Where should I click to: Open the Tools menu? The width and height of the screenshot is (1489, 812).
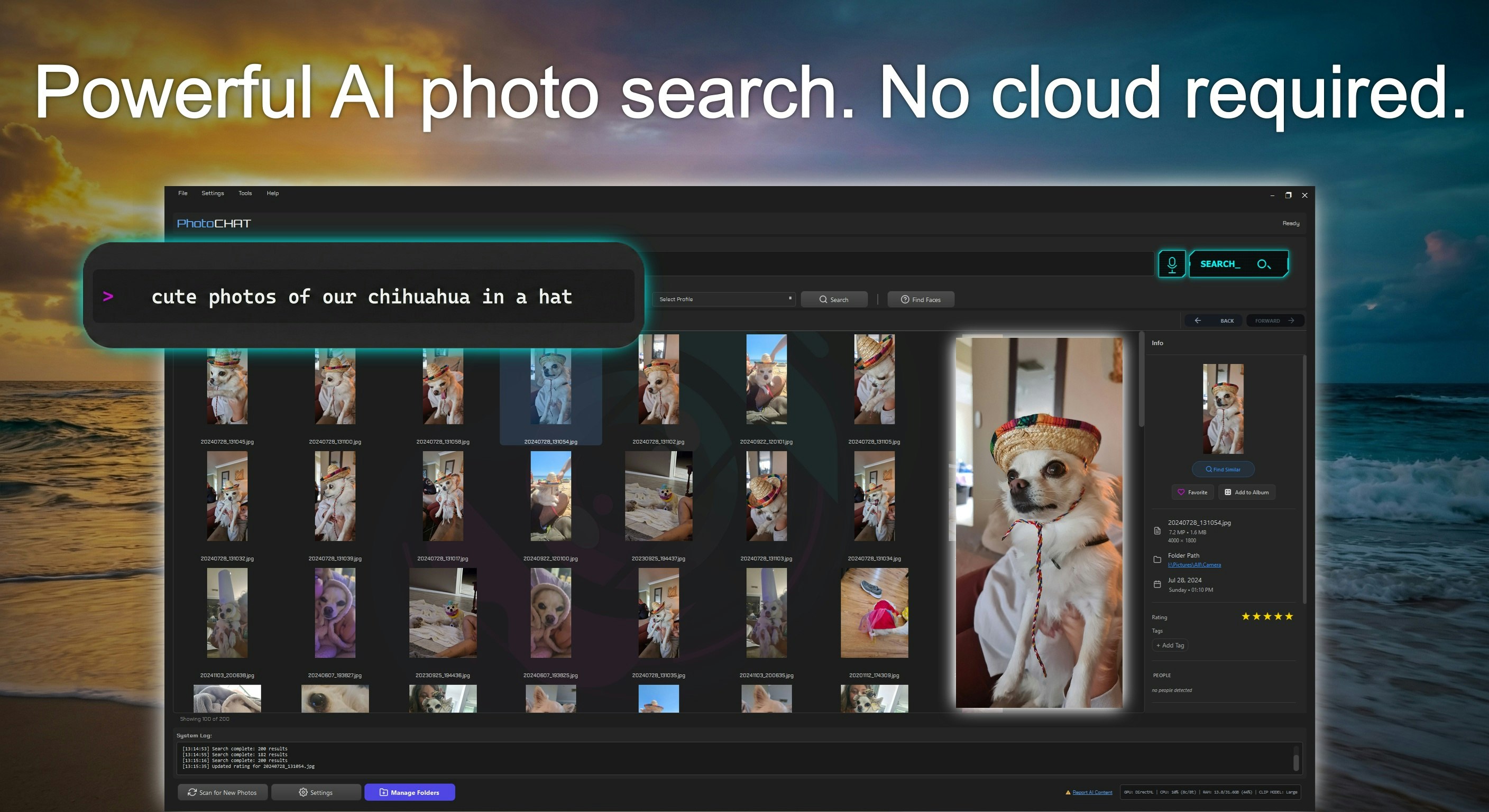tap(245, 193)
